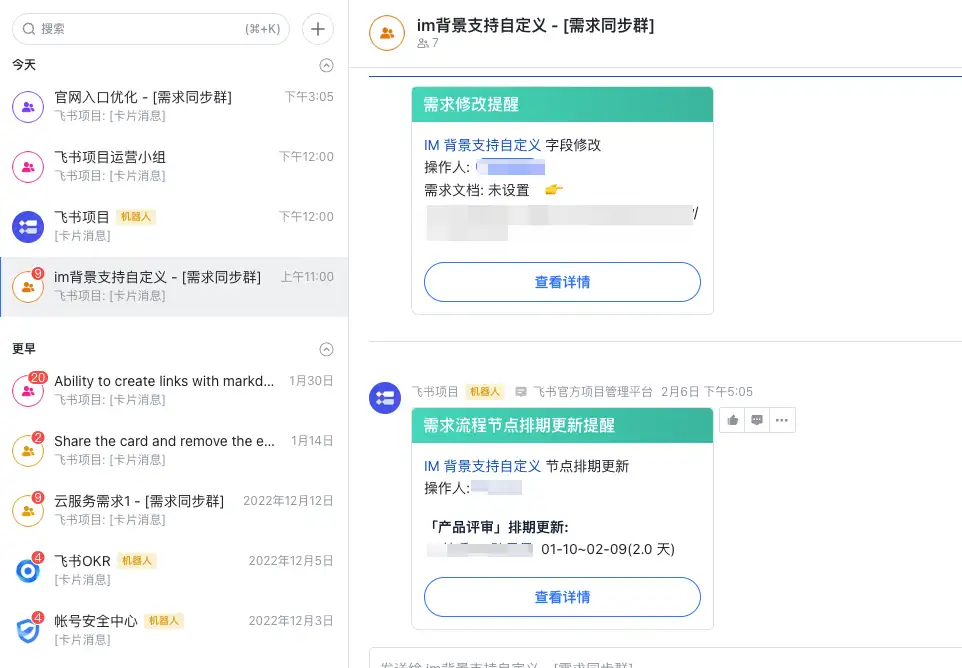The image size is (962, 668).
Task: Click 下午3:05 timestamp in chat list
Action: pyautogui.click(x=309, y=97)
